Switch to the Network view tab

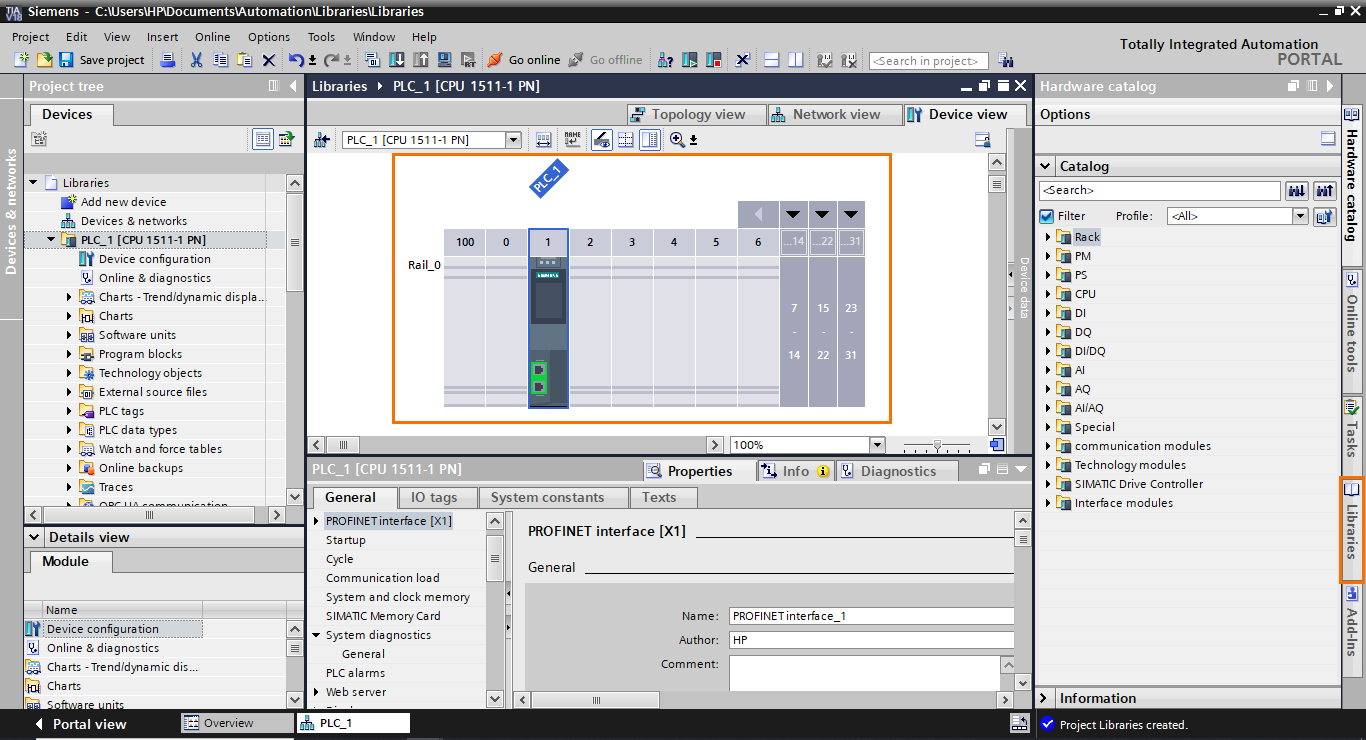(835, 114)
